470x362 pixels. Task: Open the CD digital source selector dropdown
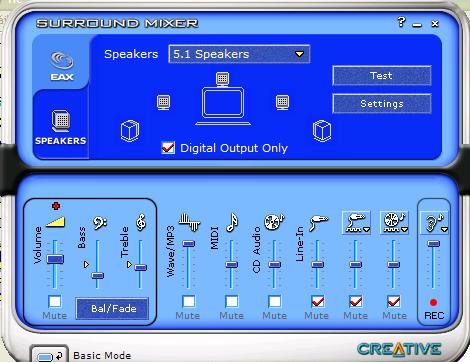tap(394, 222)
